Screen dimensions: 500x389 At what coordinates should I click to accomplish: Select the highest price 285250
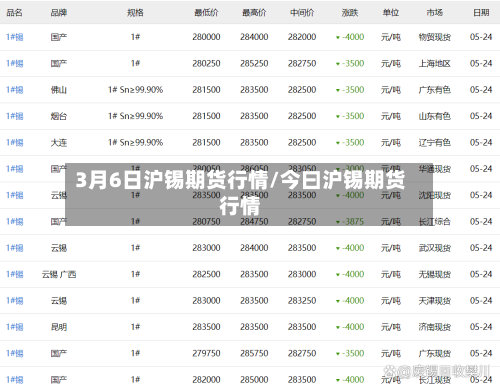pos(254,63)
